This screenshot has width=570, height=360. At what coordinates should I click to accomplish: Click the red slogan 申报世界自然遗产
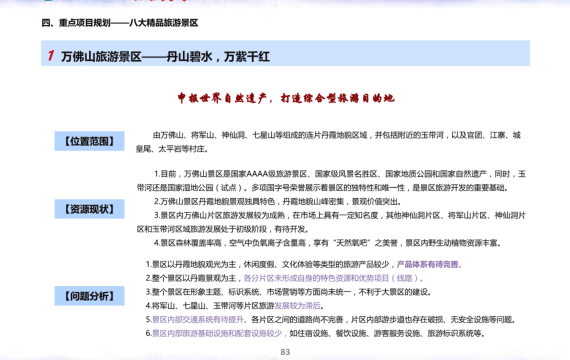click(222, 98)
